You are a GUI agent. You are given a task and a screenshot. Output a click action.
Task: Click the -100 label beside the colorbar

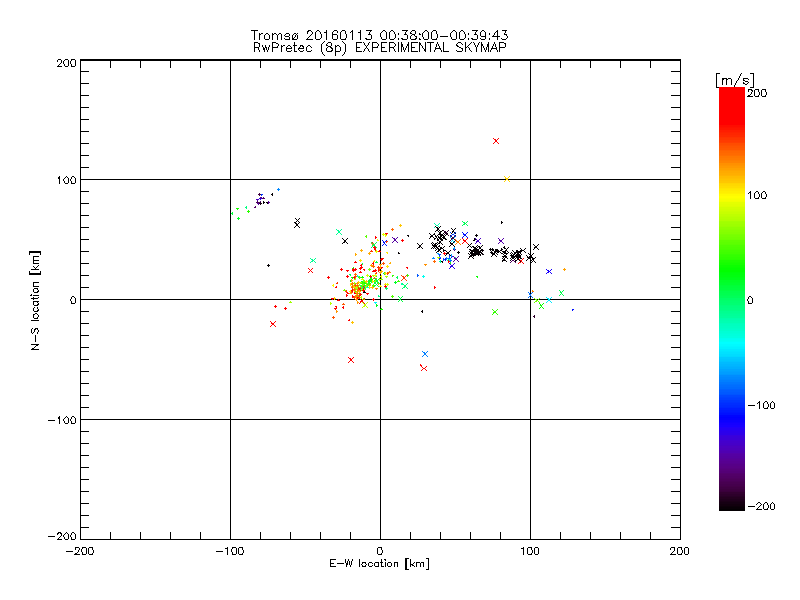coord(767,405)
